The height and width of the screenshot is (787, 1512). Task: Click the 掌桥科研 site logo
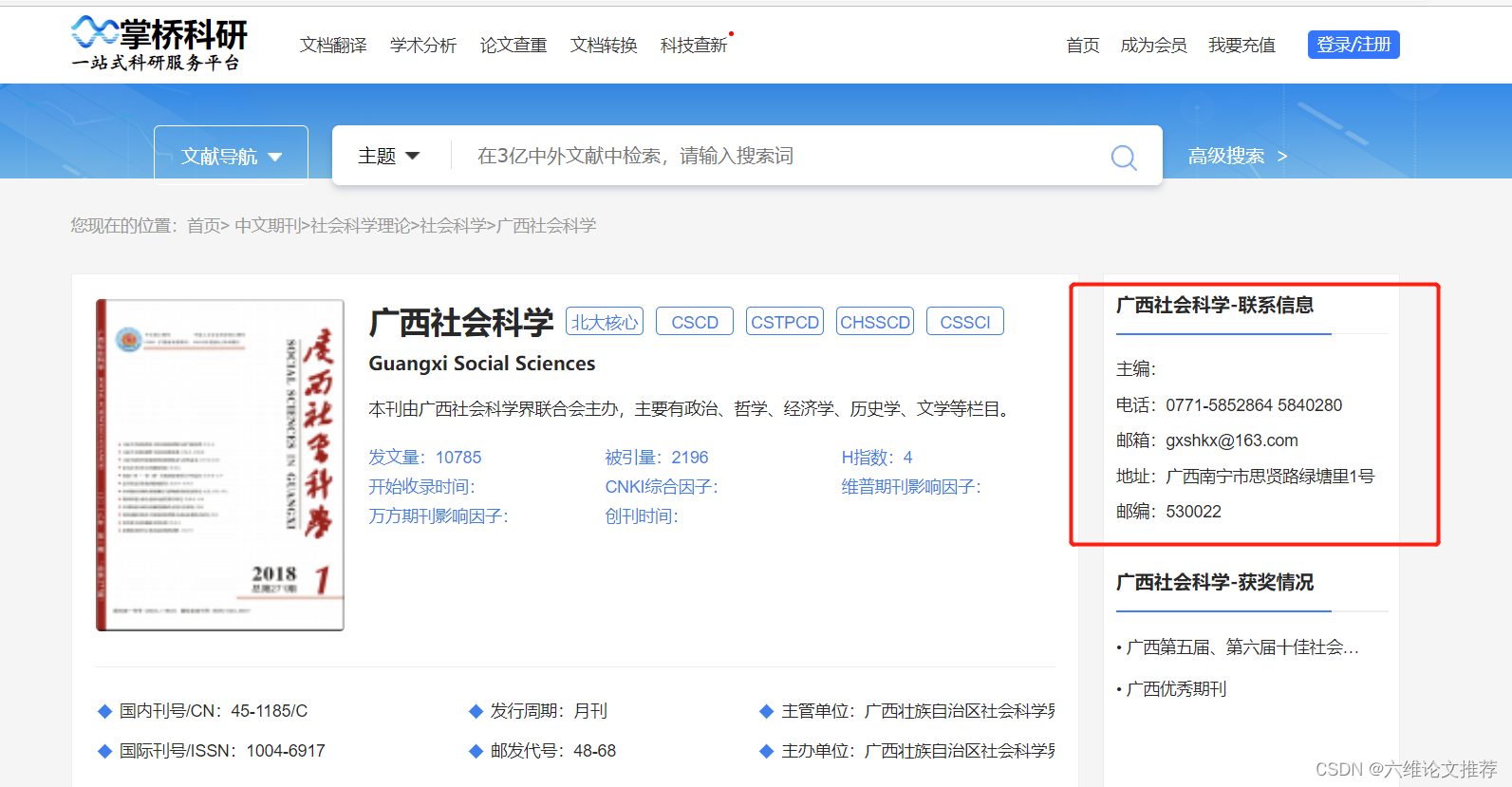click(159, 44)
